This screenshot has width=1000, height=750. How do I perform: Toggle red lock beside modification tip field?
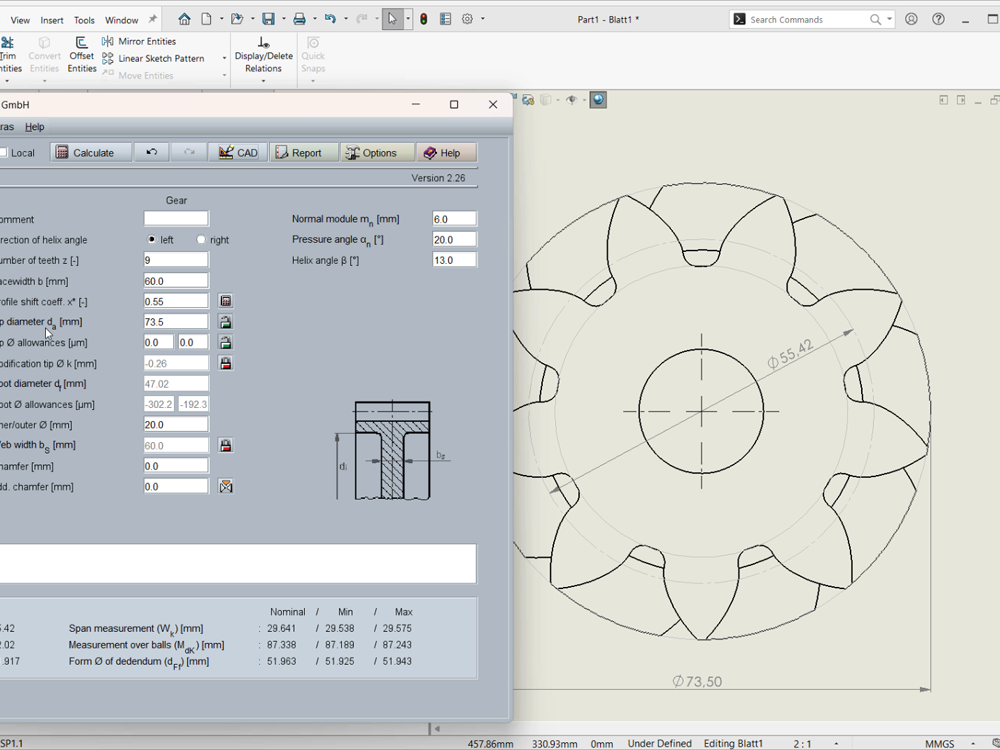point(226,364)
